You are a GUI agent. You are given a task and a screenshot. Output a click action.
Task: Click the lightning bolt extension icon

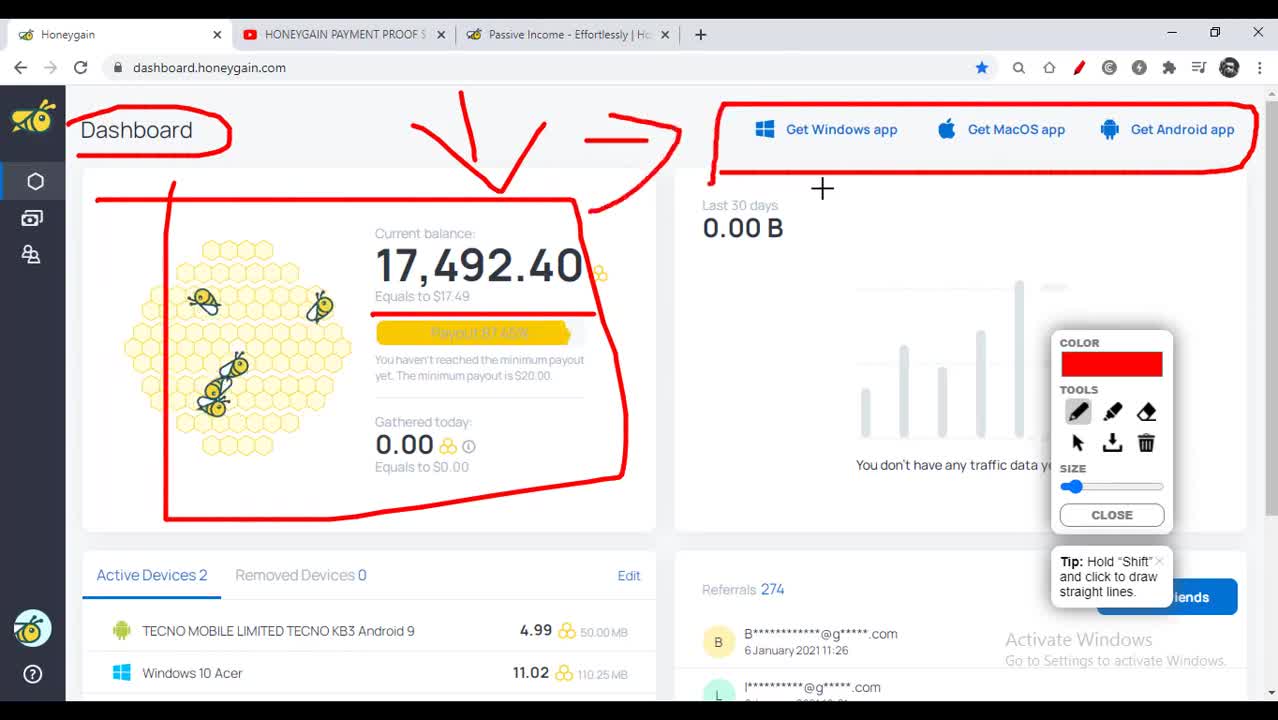[1139, 68]
